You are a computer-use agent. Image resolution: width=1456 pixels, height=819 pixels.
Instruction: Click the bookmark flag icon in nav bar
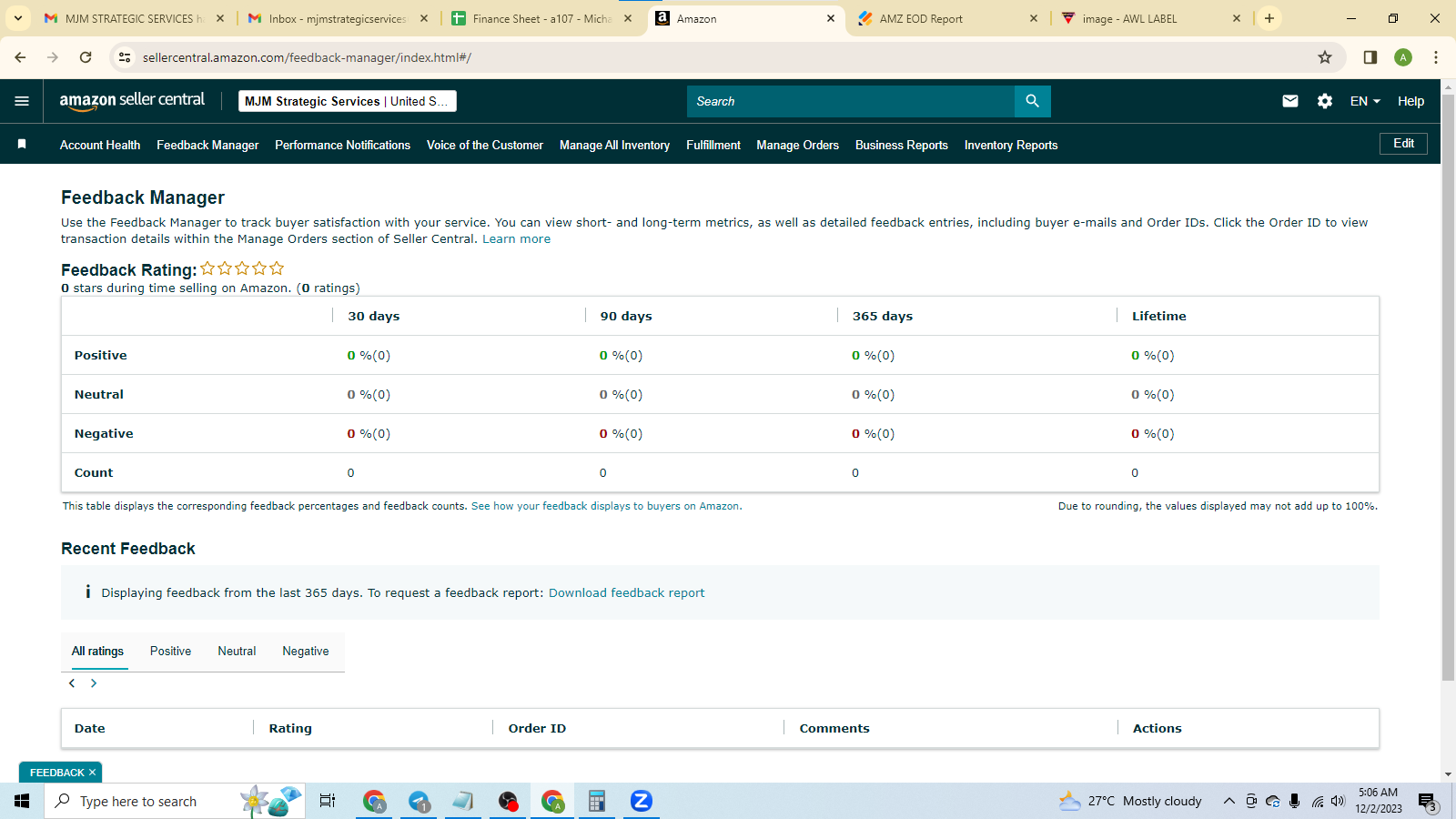(x=22, y=144)
